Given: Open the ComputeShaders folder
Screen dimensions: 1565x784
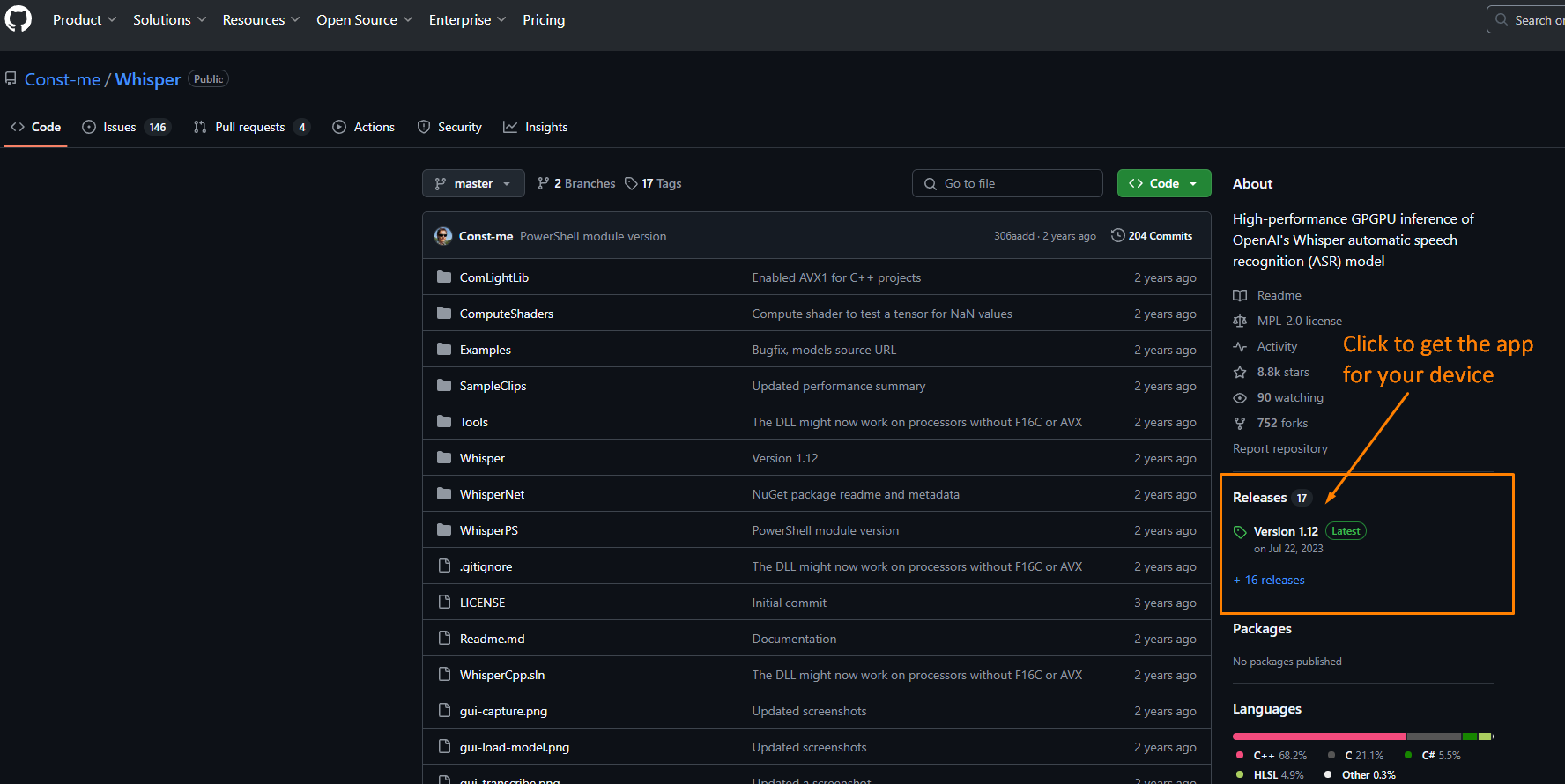Looking at the screenshot, I should [x=506, y=314].
